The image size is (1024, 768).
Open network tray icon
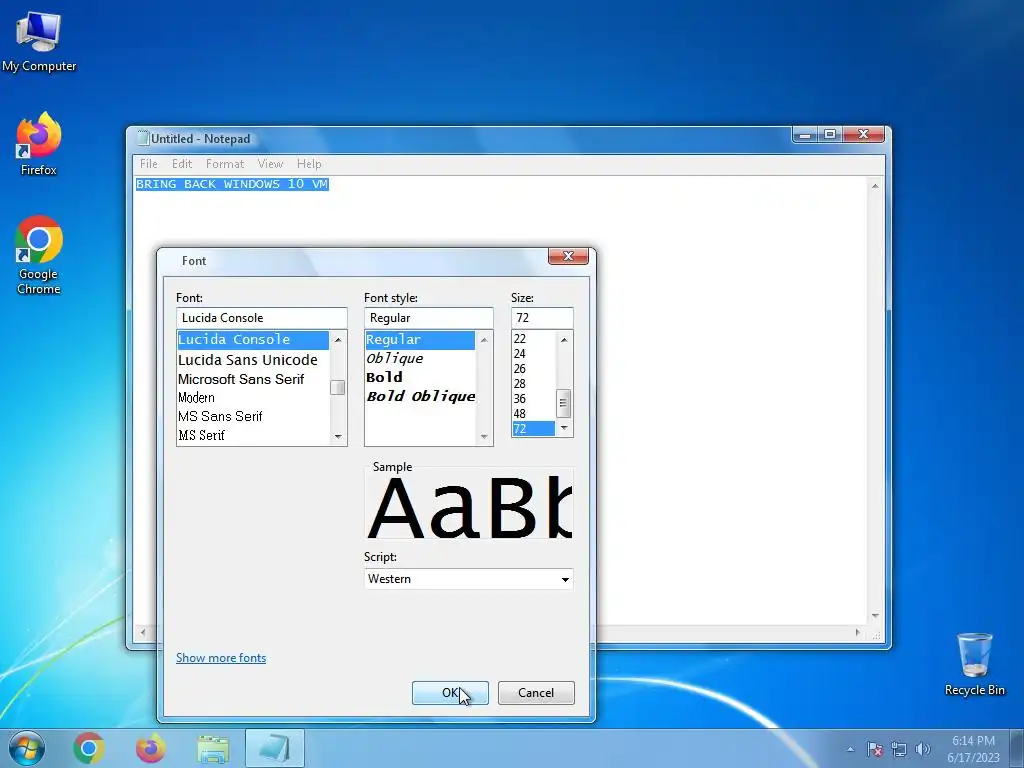pyautogui.click(x=899, y=749)
